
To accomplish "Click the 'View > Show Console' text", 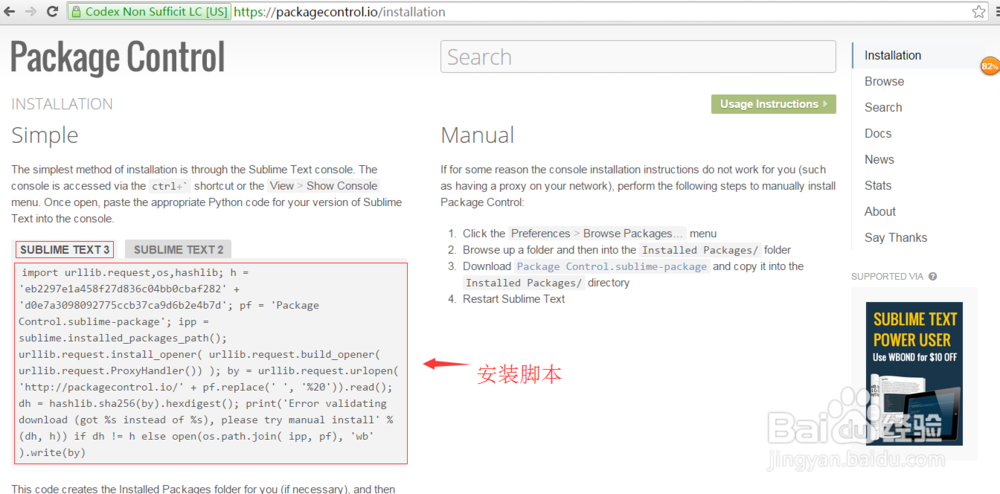I will point(323,186).
